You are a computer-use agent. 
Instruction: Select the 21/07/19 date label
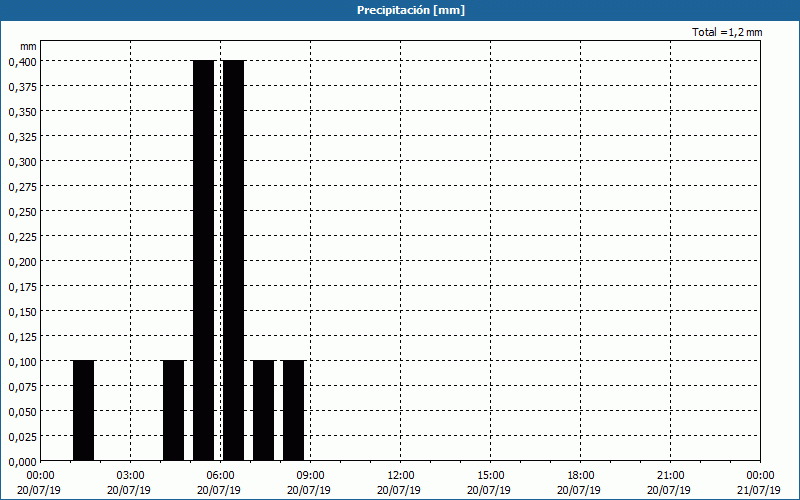click(760, 490)
